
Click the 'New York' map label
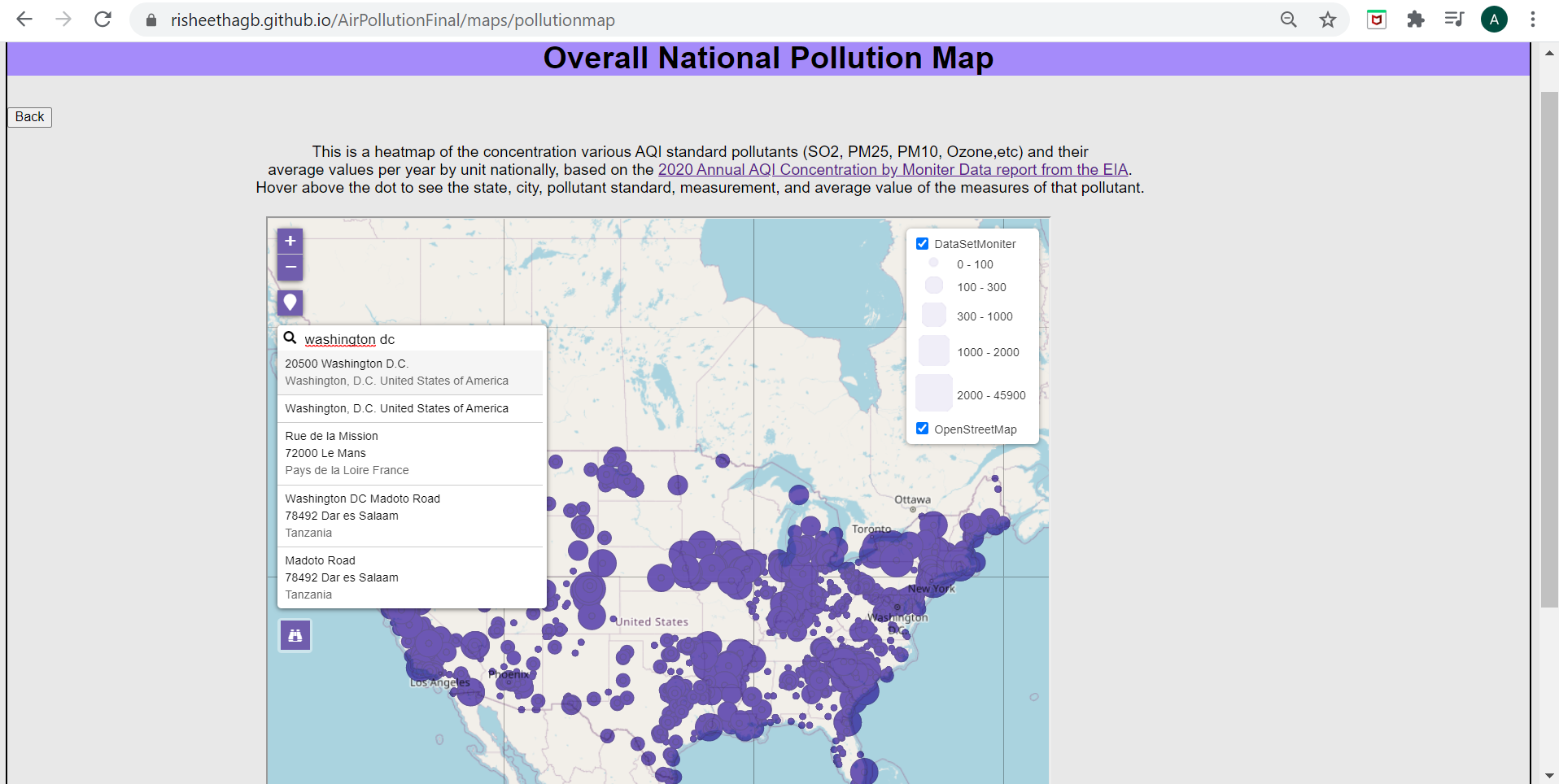click(x=931, y=589)
